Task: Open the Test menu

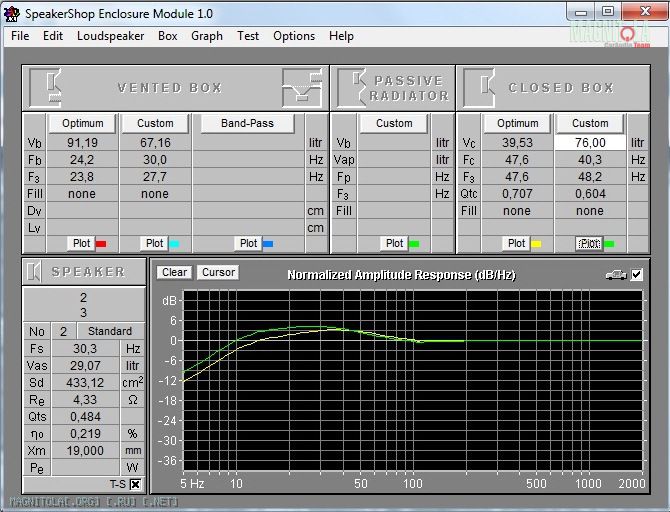Action: 248,36
